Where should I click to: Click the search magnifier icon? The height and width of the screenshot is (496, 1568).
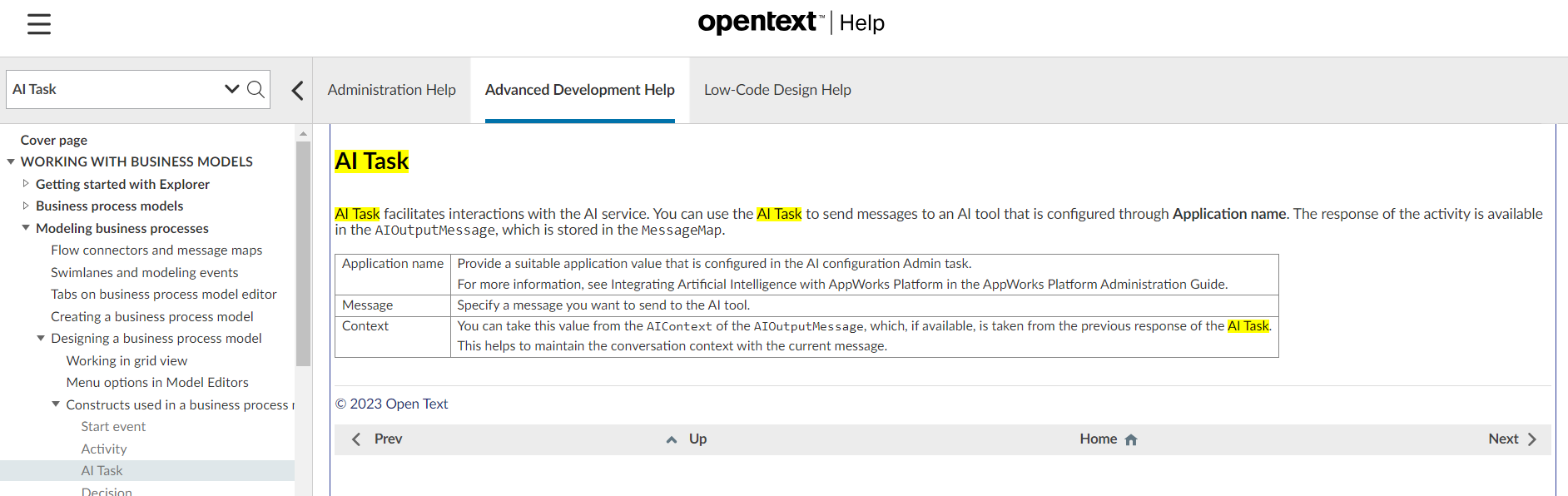[x=256, y=89]
